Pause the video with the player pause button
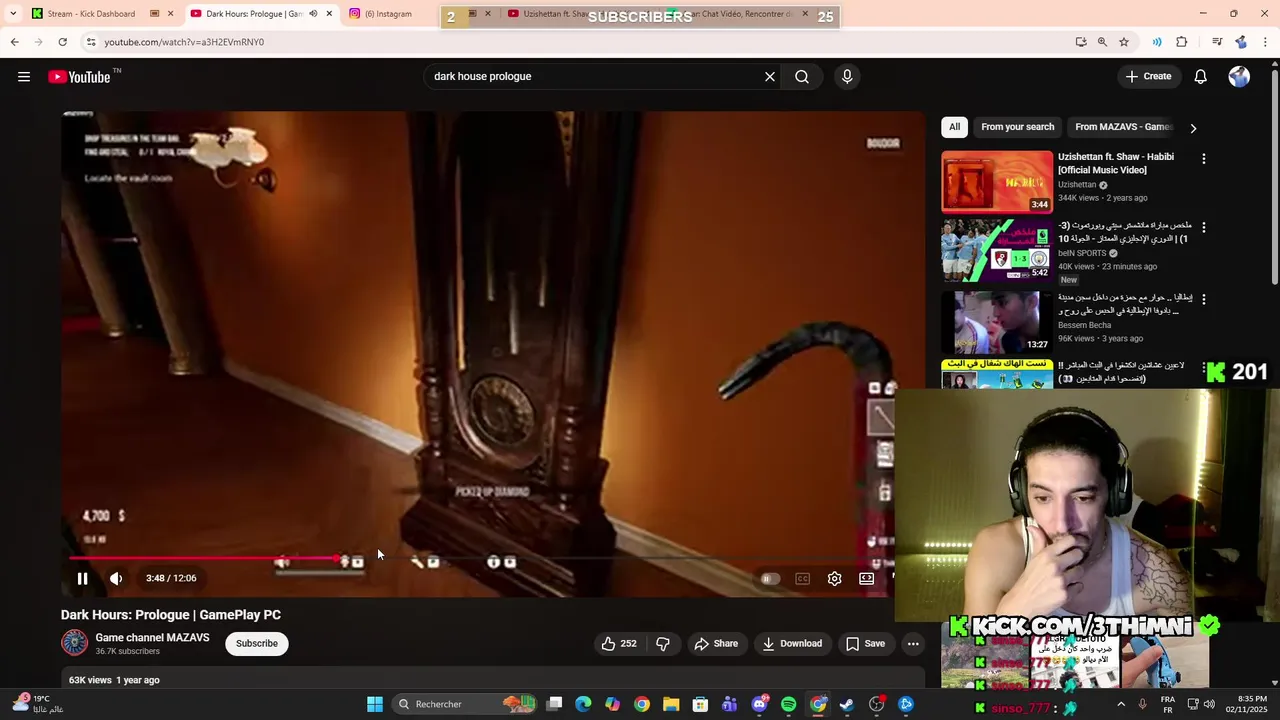This screenshot has height=720, width=1280. click(x=83, y=578)
